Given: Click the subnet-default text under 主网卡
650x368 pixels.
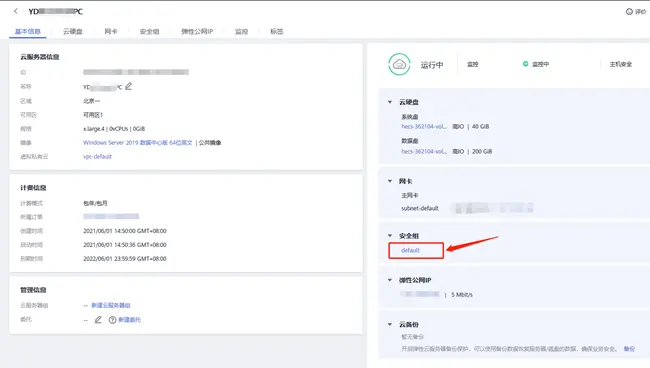Looking at the screenshot, I should 420,208.
